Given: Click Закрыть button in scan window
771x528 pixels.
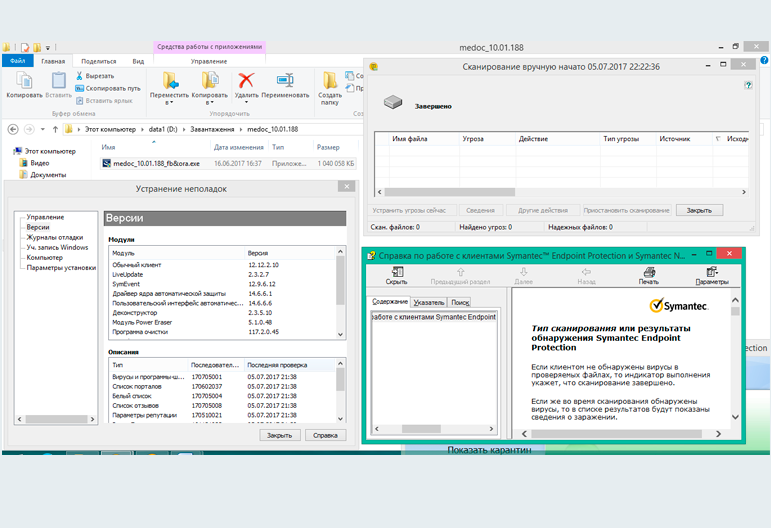Looking at the screenshot, I should coord(699,210).
